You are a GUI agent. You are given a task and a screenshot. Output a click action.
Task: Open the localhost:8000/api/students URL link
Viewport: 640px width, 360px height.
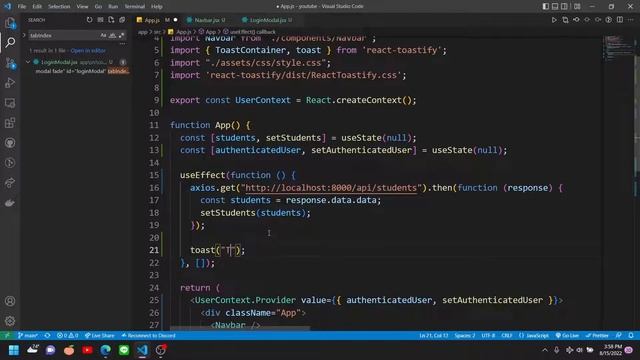coord(331,188)
